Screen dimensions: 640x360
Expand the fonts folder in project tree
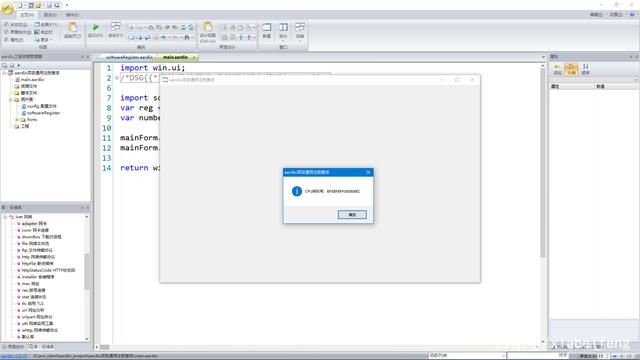click(17, 120)
